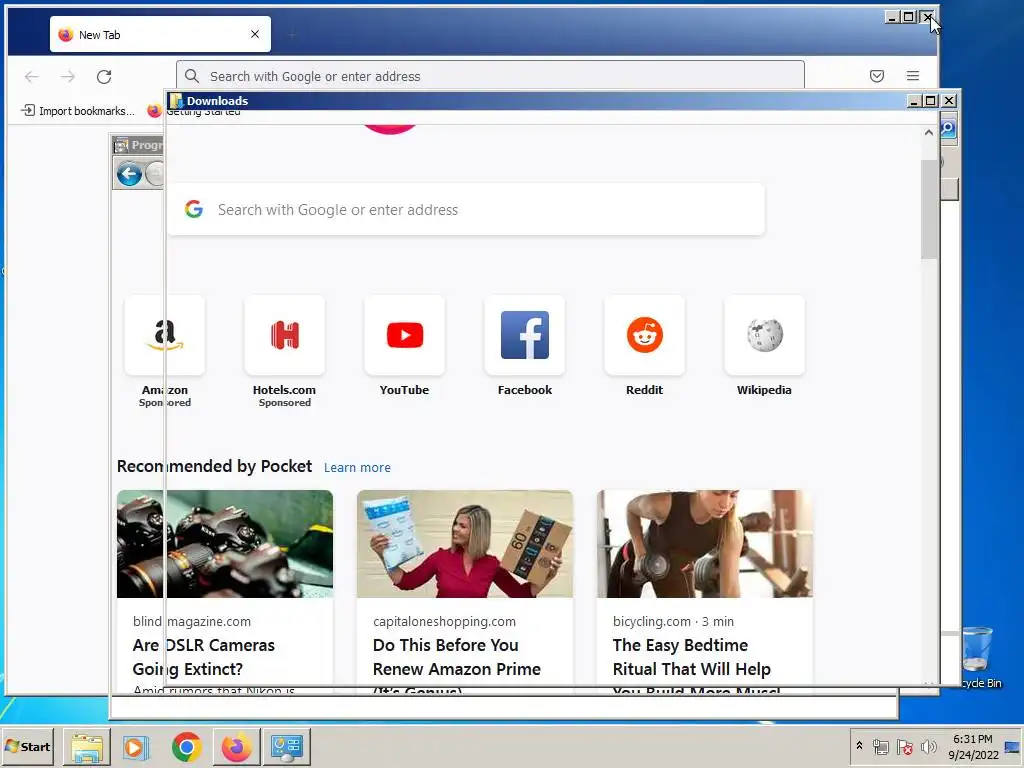Maximize the Downloads window

tap(931, 101)
